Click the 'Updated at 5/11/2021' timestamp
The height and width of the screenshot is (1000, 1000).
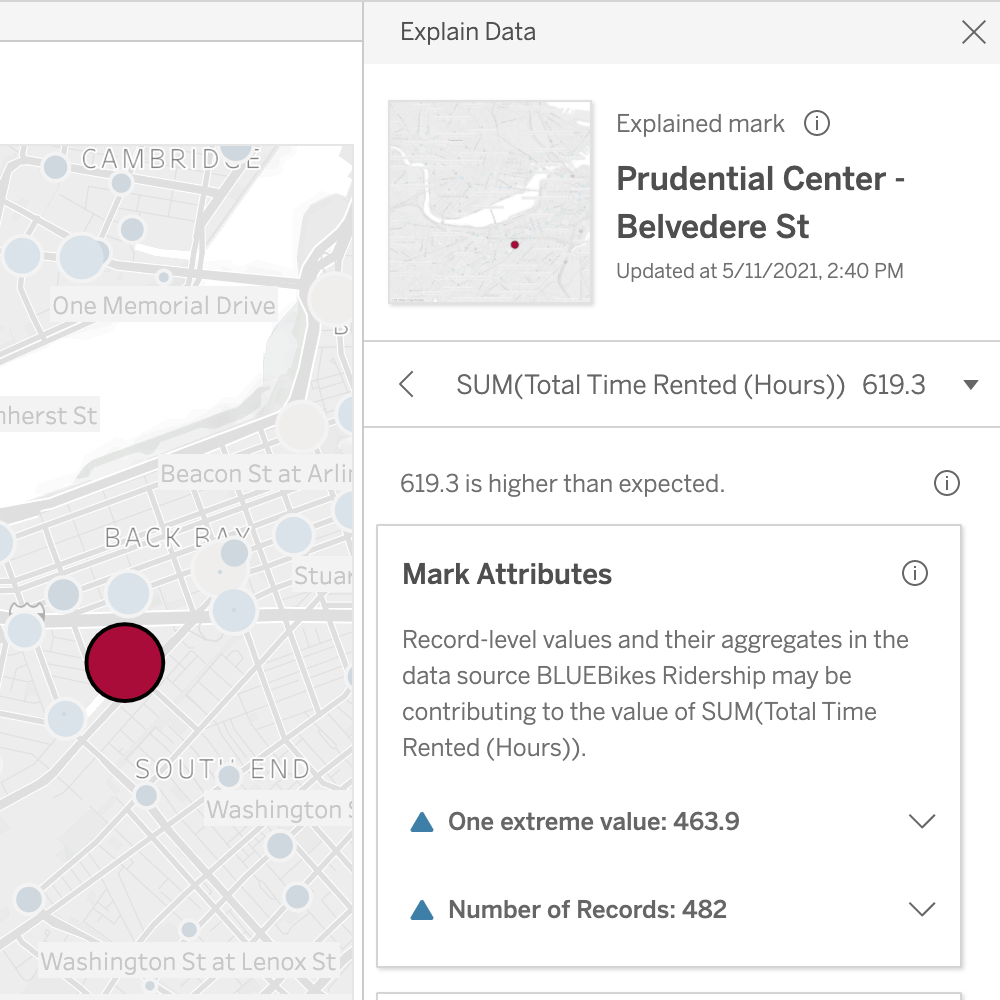pos(760,270)
